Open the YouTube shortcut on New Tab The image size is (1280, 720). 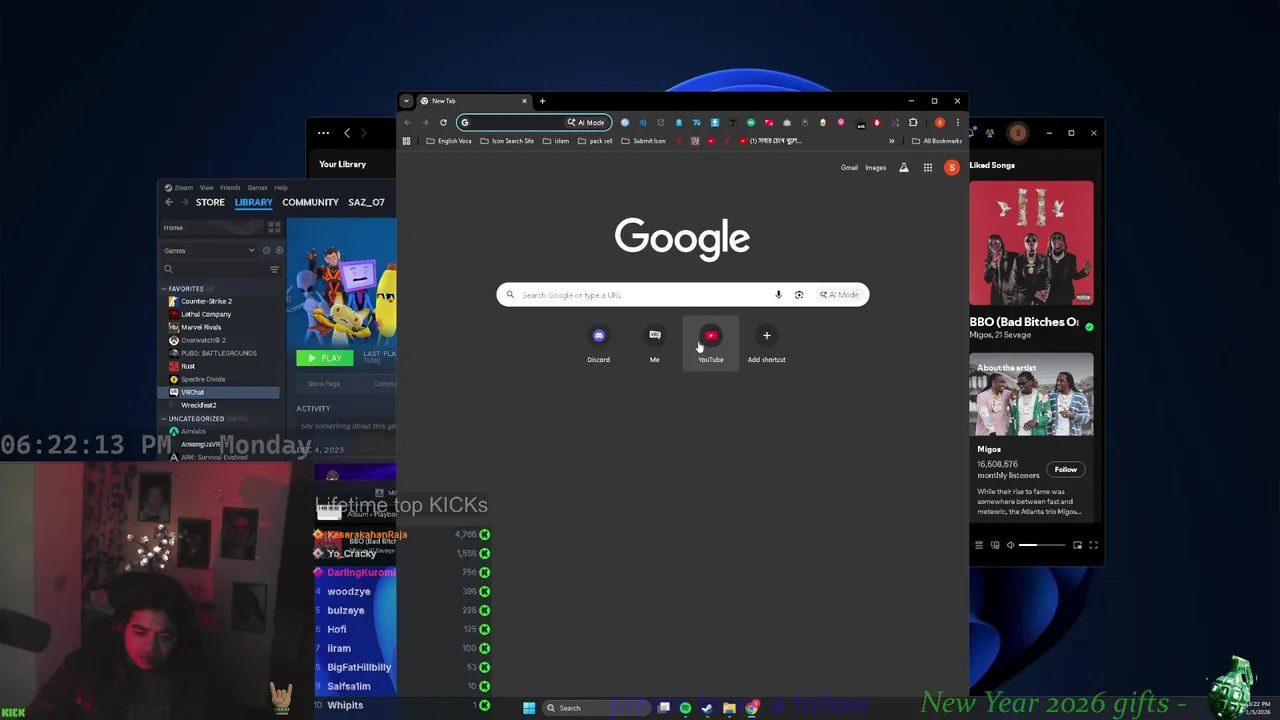710,343
